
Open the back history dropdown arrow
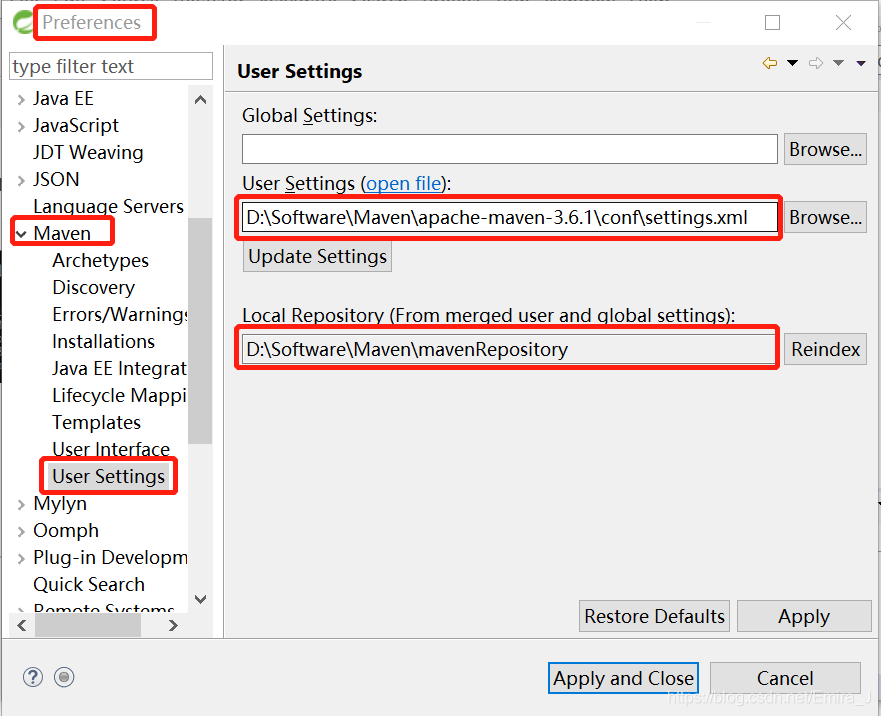pyautogui.click(x=792, y=63)
